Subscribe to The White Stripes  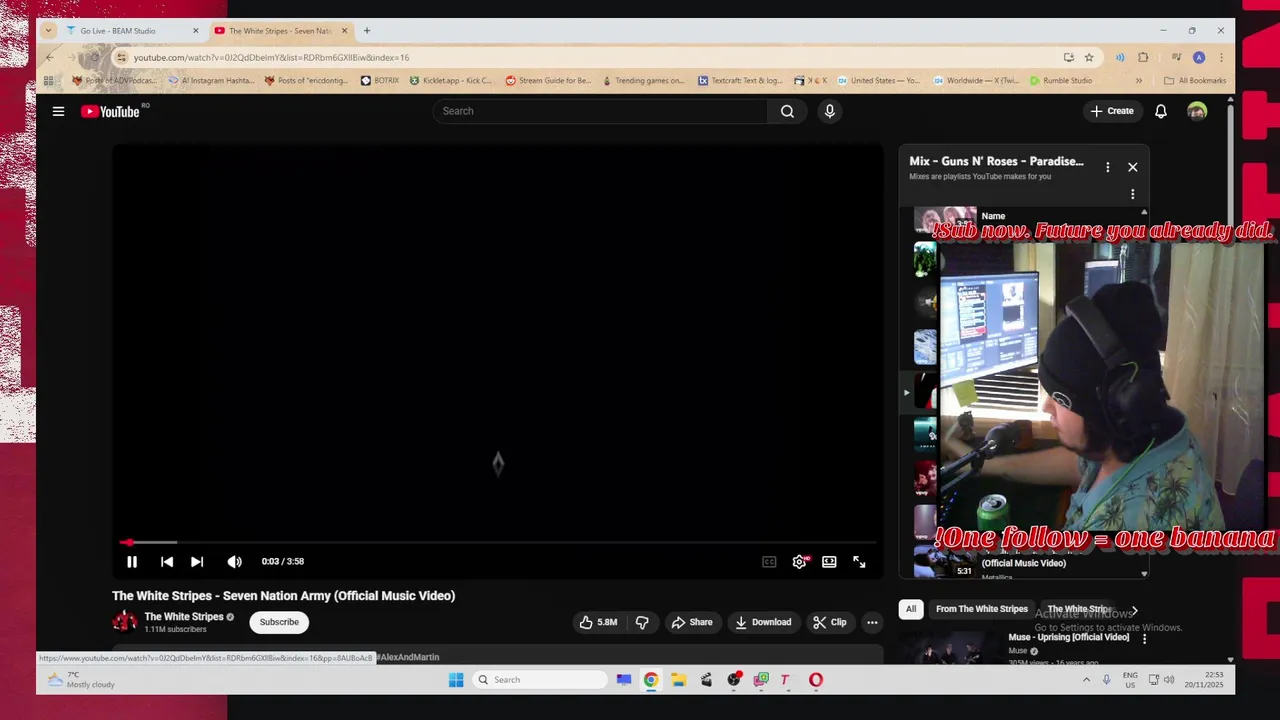coord(279,622)
